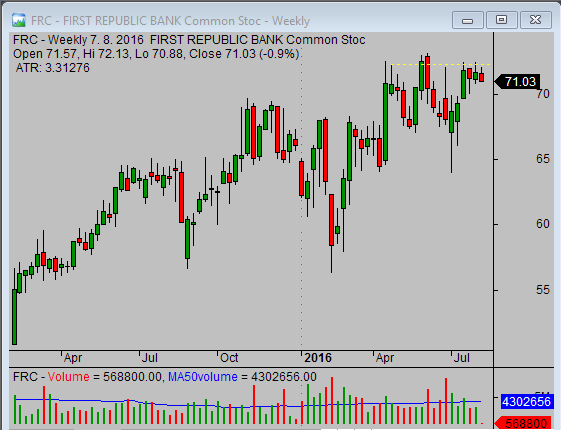Click the Open/Hi/Lo/Close quote line

click(156, 54)
